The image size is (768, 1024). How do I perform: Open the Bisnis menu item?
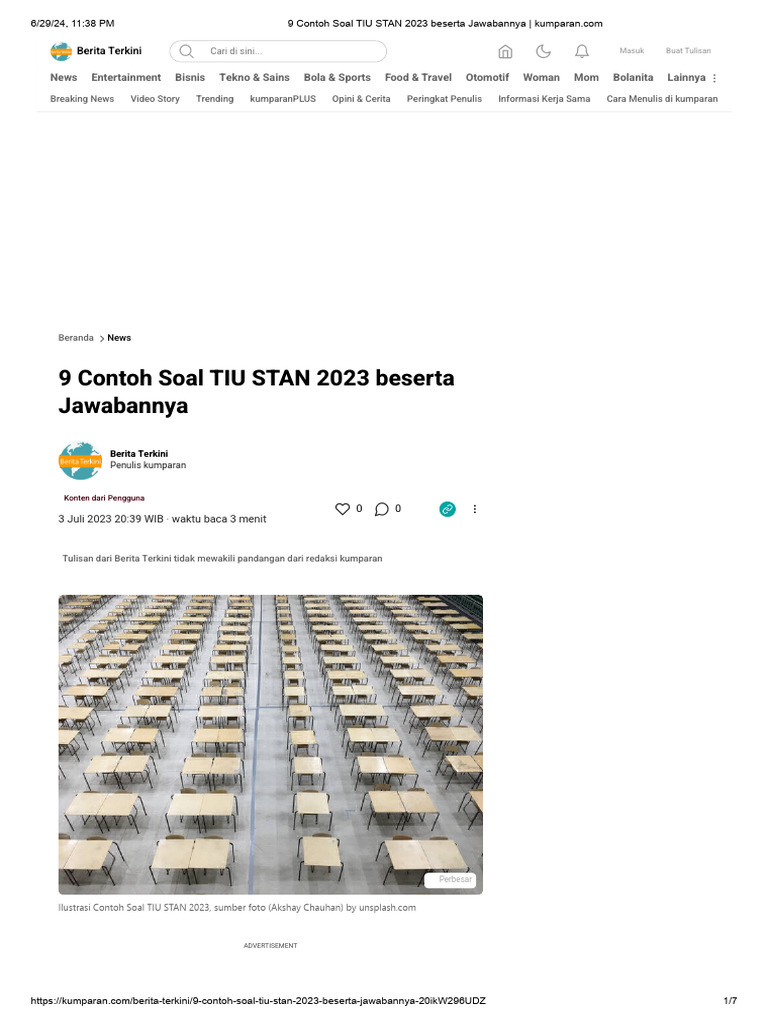point(190,78)
